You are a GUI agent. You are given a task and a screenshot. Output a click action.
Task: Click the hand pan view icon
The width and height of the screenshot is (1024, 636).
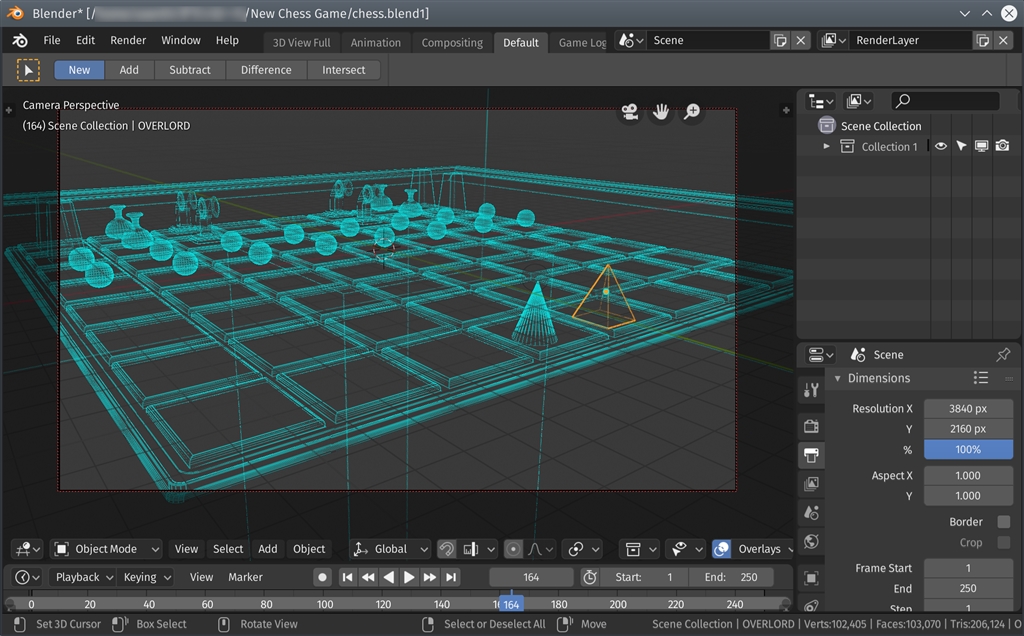(660, 112)
